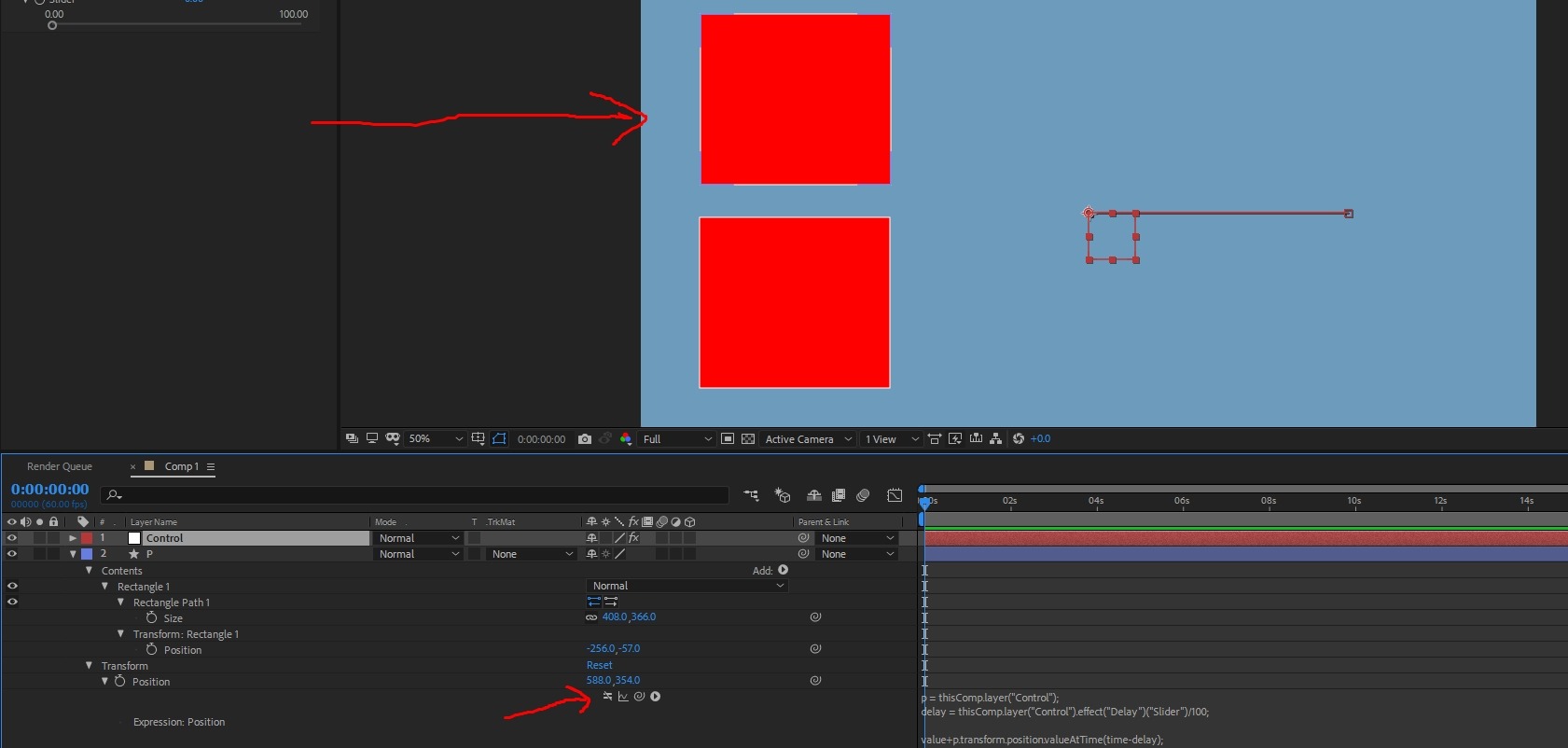Open the Graph Editor

point(895,495)
